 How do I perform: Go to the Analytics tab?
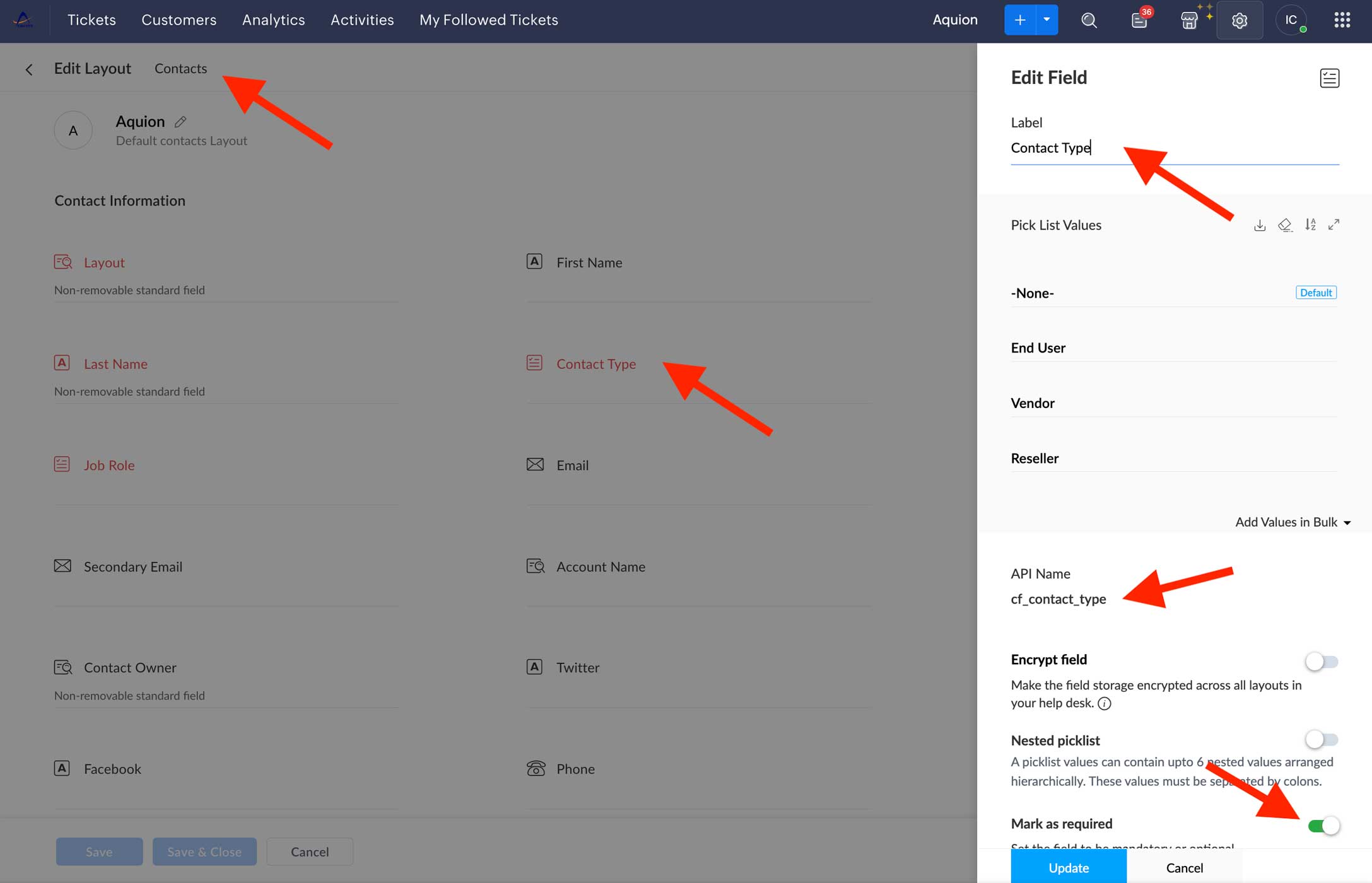pos(273,20)
